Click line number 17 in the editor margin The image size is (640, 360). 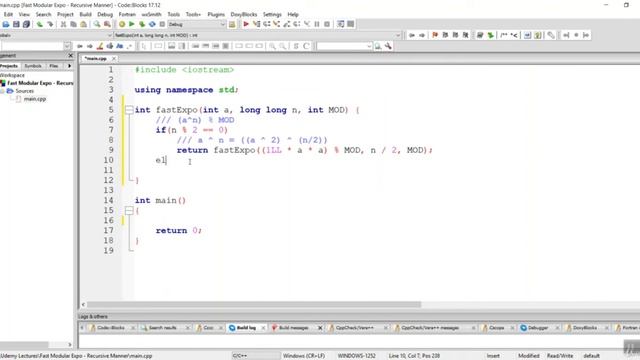click(108, 231)
